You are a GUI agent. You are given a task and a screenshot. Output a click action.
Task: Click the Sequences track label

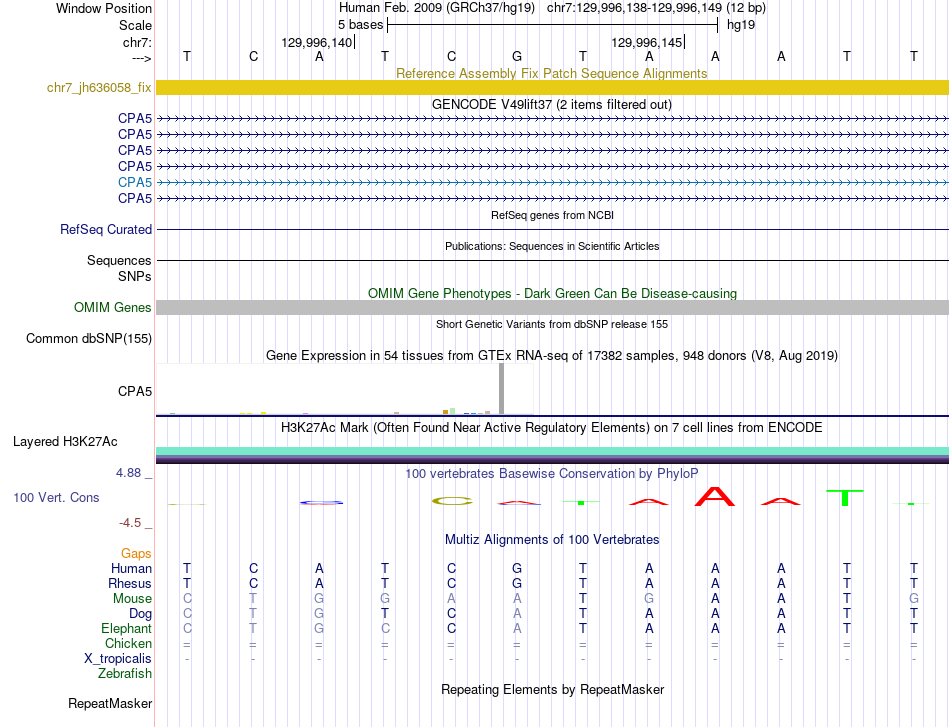pos(119,261)
